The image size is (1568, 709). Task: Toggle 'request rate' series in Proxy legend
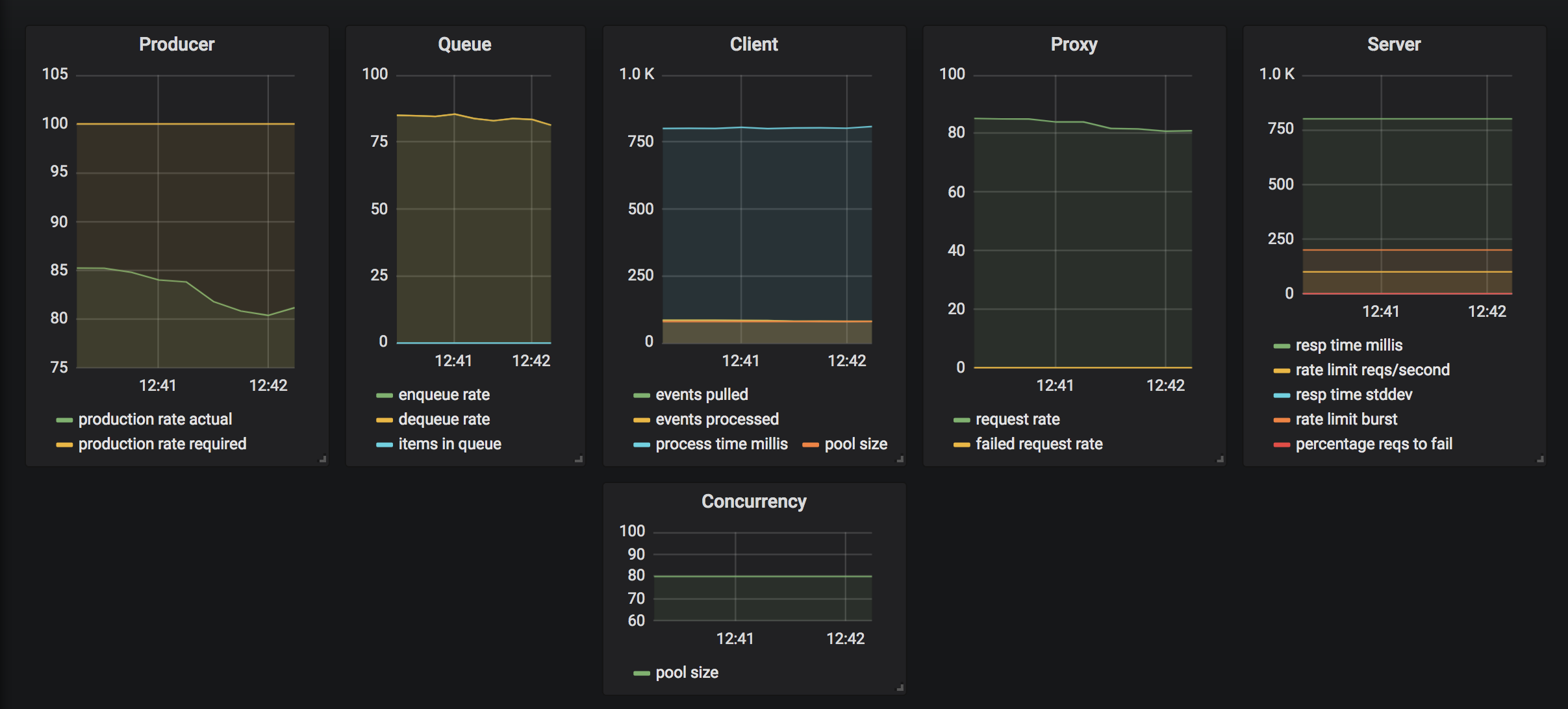click(x=1017, y=419)
